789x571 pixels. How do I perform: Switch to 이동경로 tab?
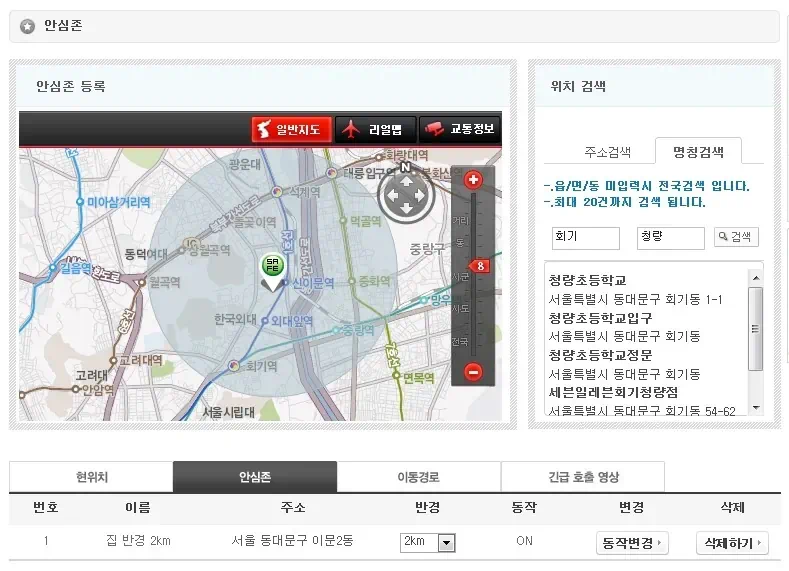tap(419, 477)
